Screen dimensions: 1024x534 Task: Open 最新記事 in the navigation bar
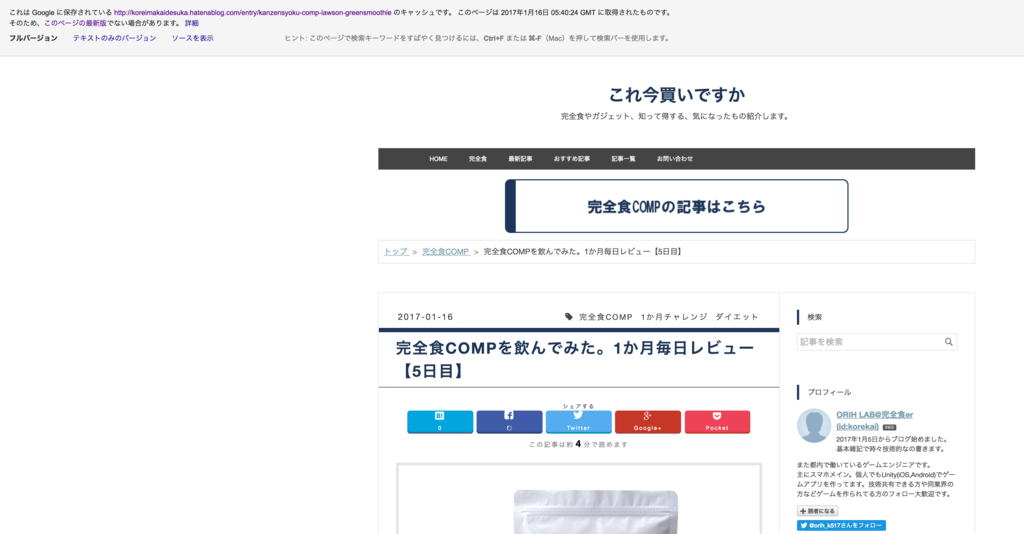(x=520, y=159)
